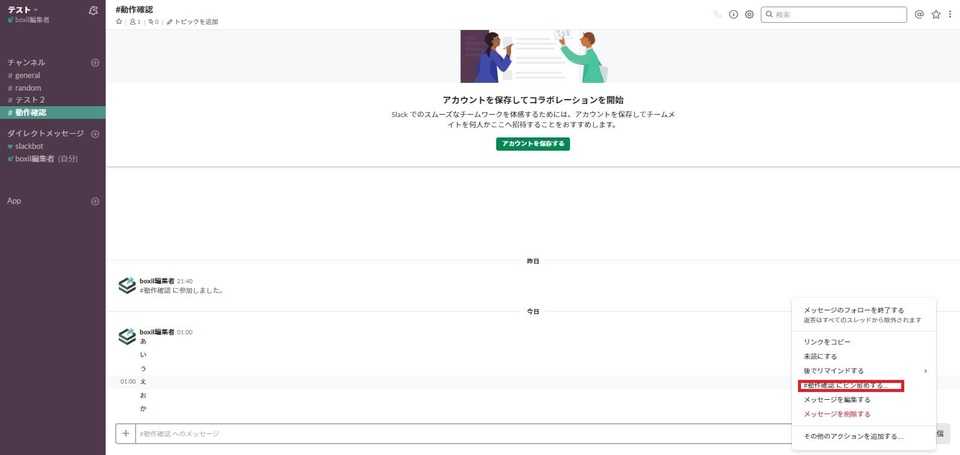Open channel settings gear icon
The image size is (960, 455).
[749, 14]
